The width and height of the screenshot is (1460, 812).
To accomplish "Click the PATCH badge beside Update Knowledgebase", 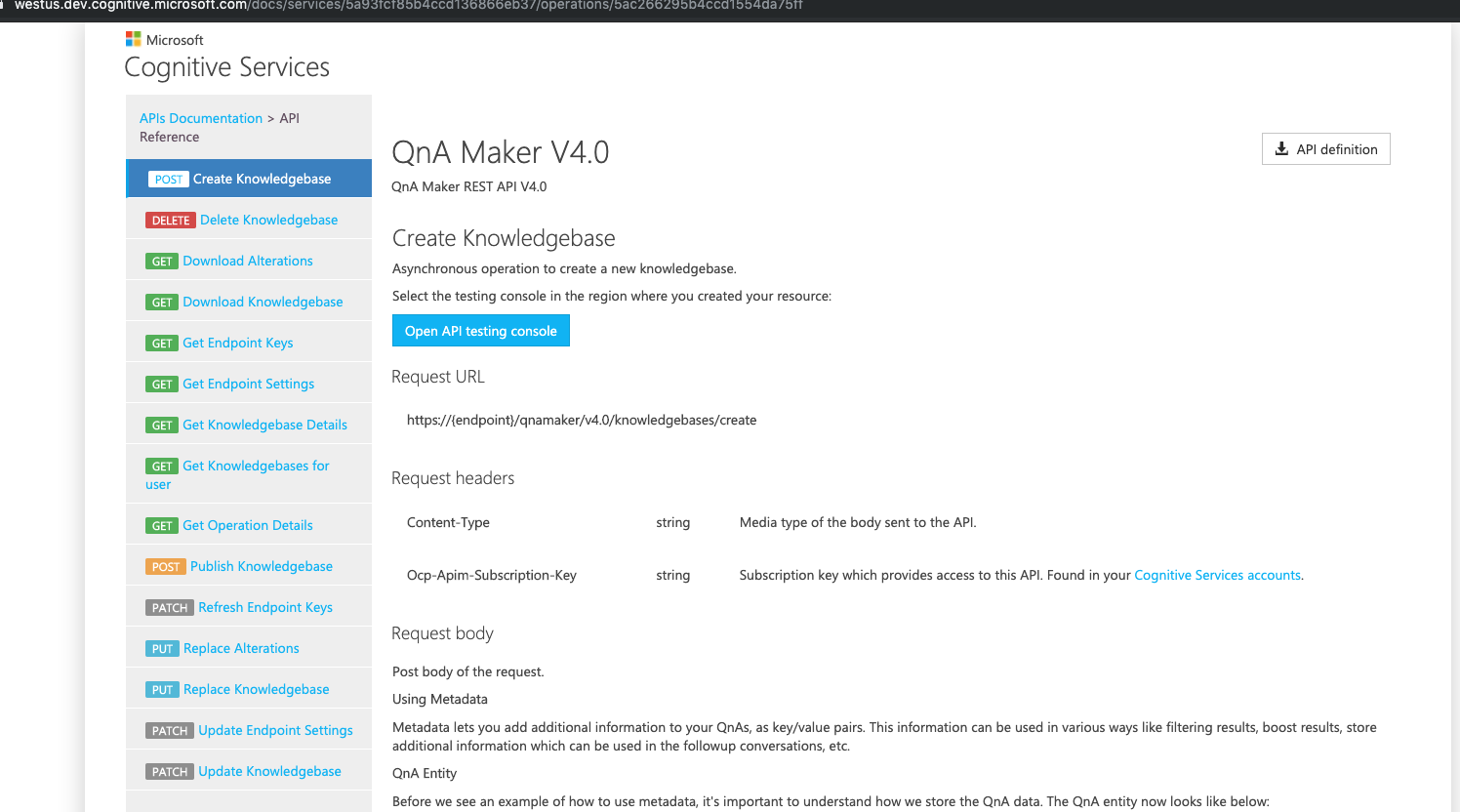I will 170,772.
